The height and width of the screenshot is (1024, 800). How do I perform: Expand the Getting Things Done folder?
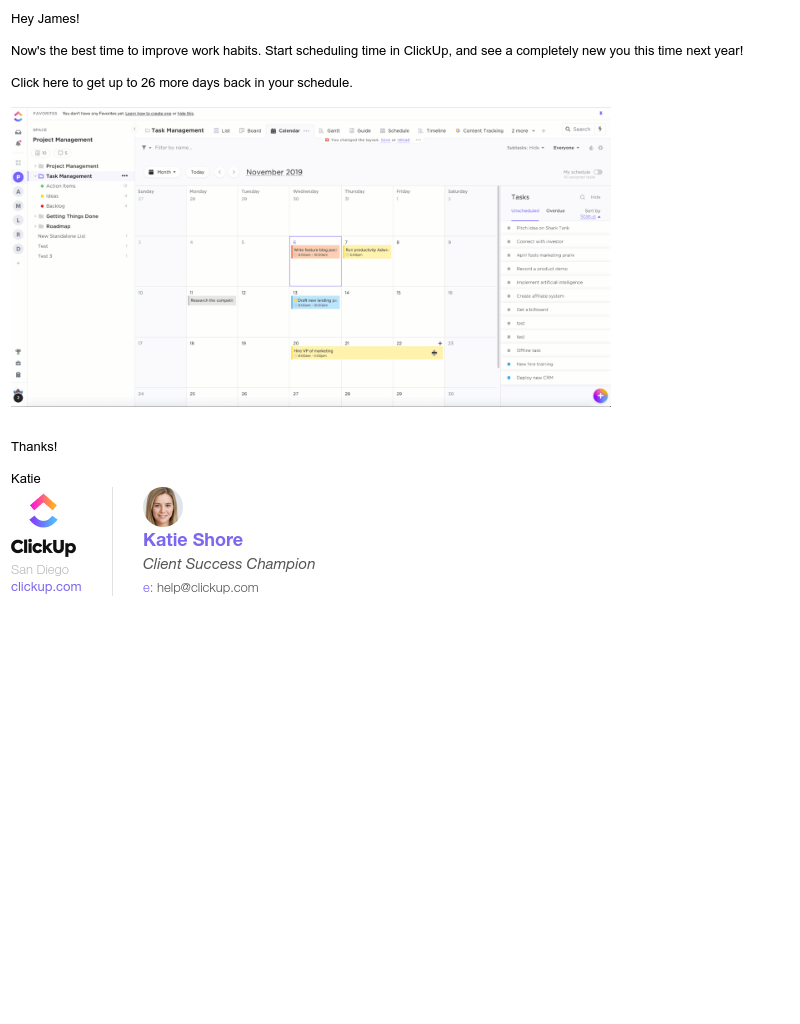pyautogui.click(x=35, y=216)
